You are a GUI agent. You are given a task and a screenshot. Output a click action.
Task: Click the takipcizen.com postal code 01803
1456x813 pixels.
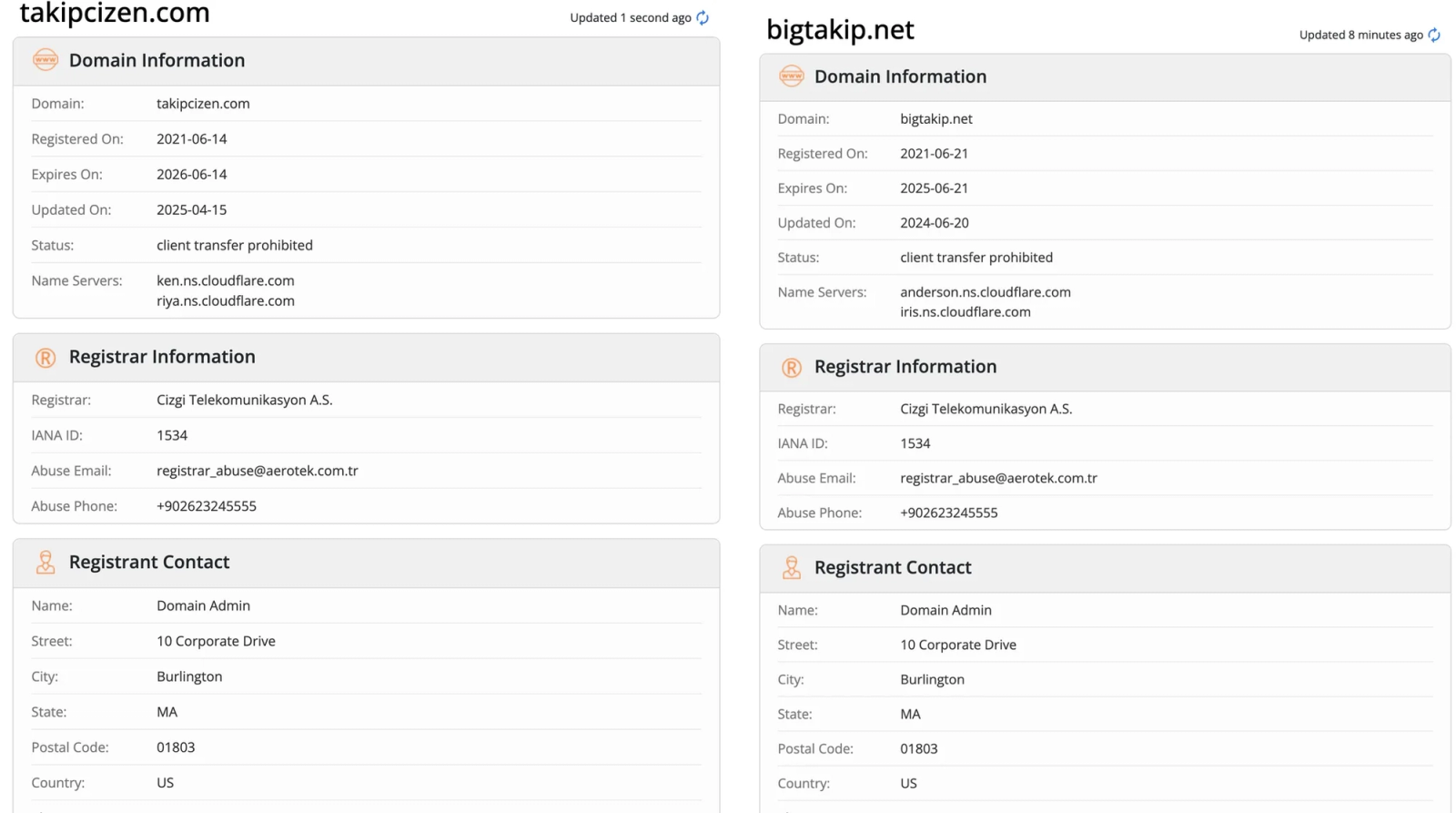tap(176, 748)
